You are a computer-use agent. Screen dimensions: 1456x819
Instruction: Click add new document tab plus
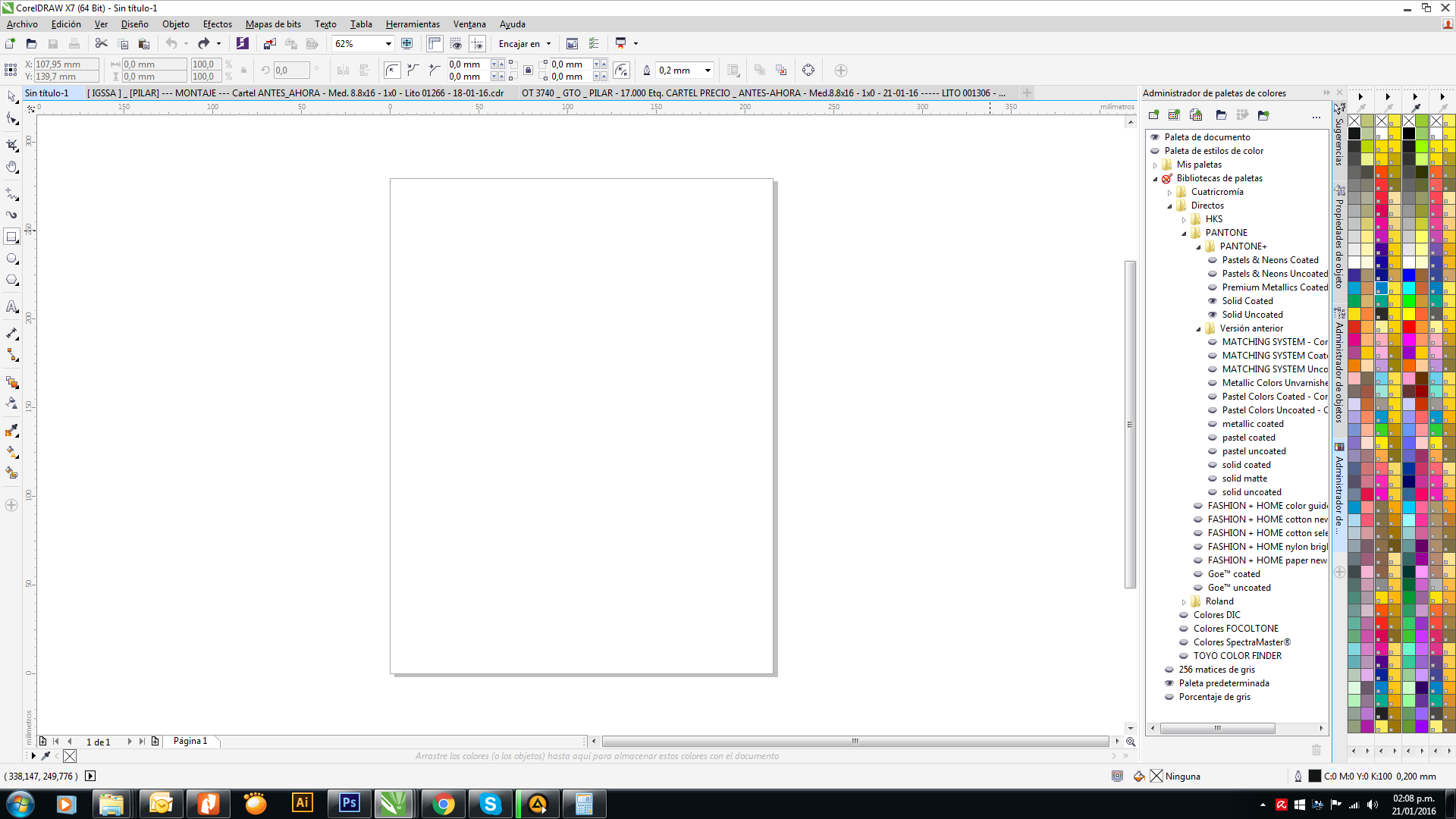(x=1027, y=93)
